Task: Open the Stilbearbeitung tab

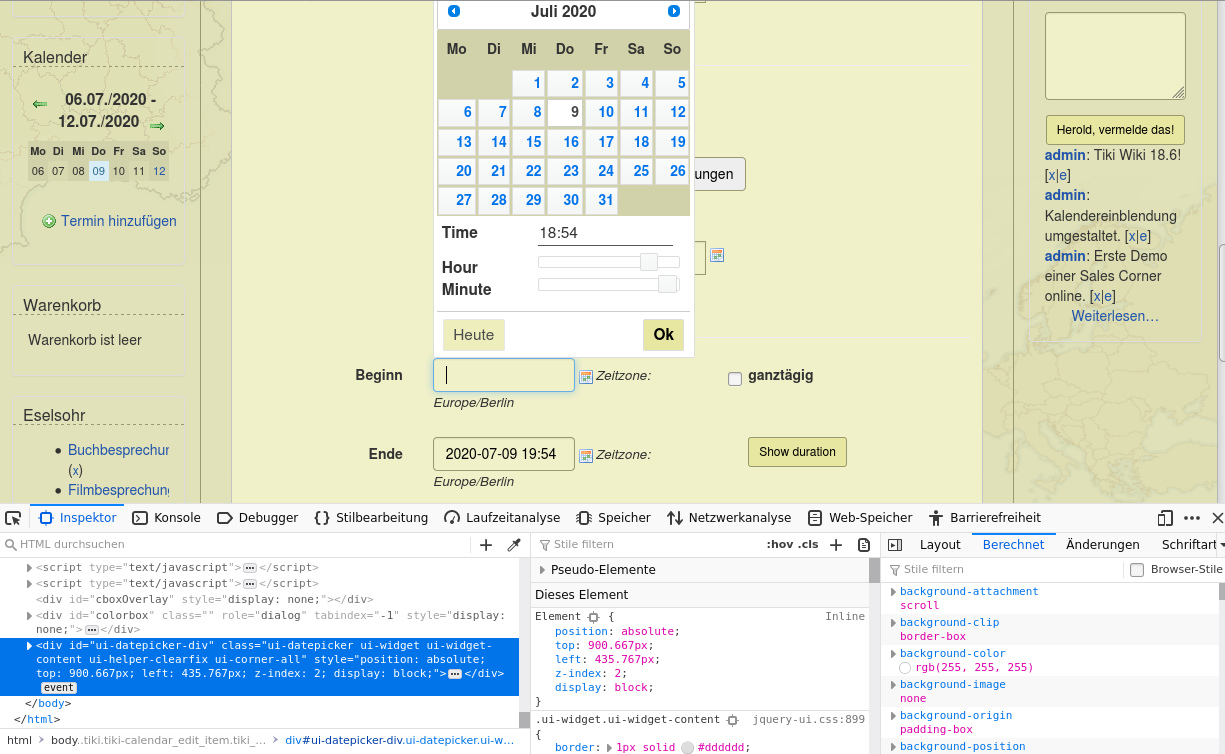Action: pos(371,518)
